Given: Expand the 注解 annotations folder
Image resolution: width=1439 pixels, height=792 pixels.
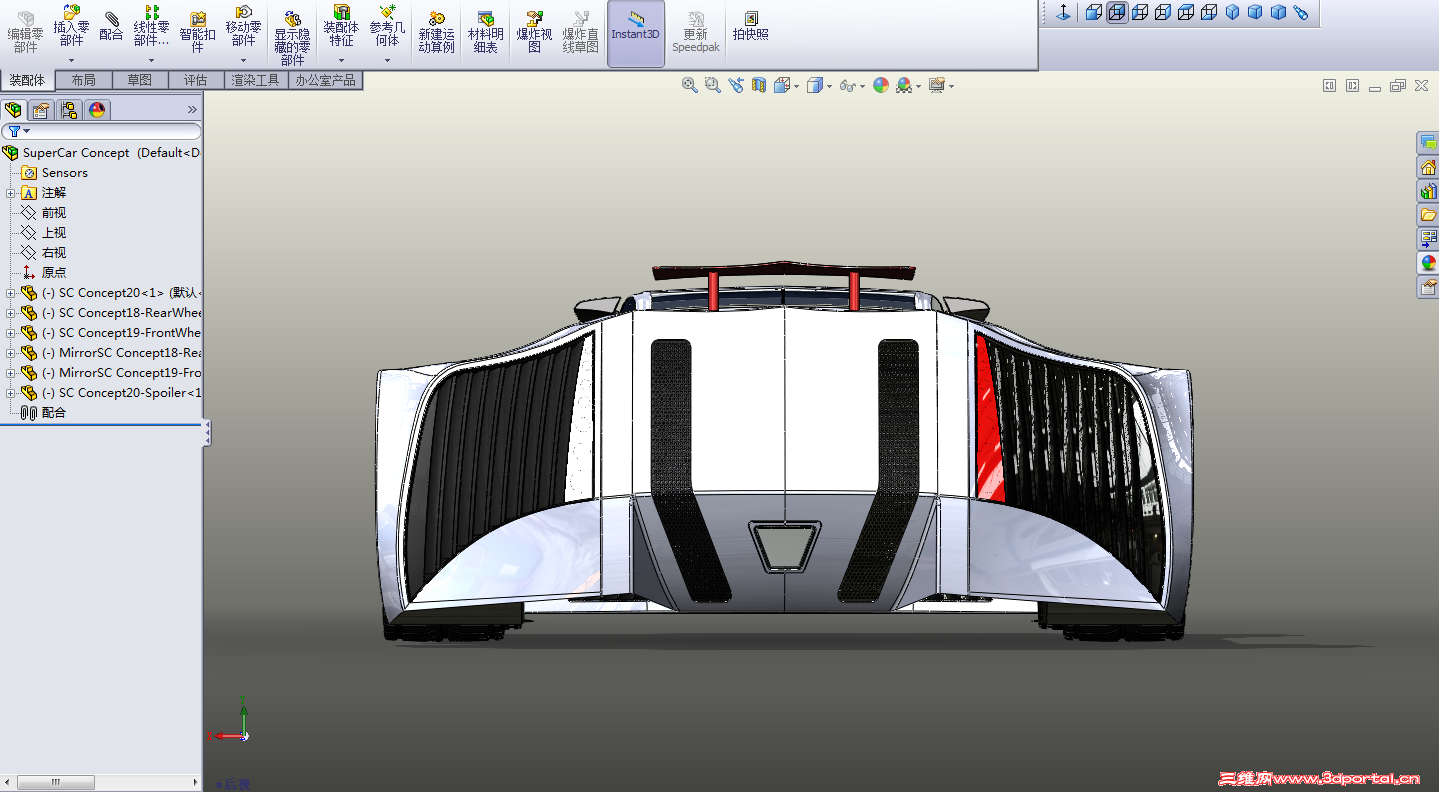Looking at the screenshot, I should coord(10,193).
